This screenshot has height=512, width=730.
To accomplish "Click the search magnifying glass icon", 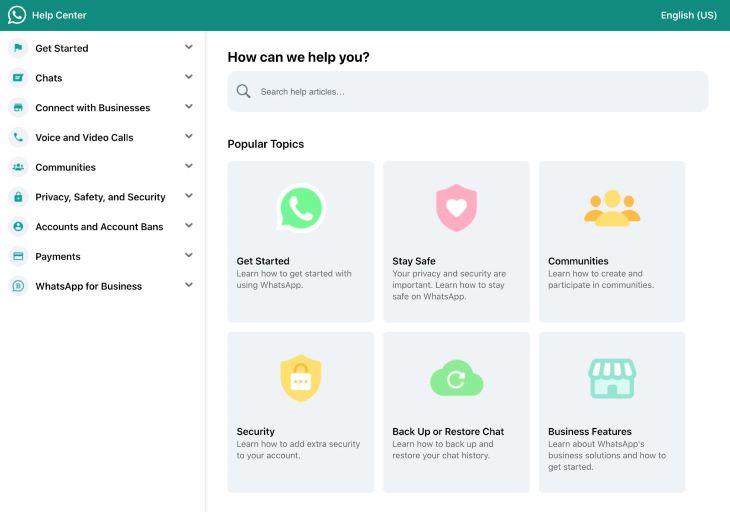I will click(x=244, y=92).
